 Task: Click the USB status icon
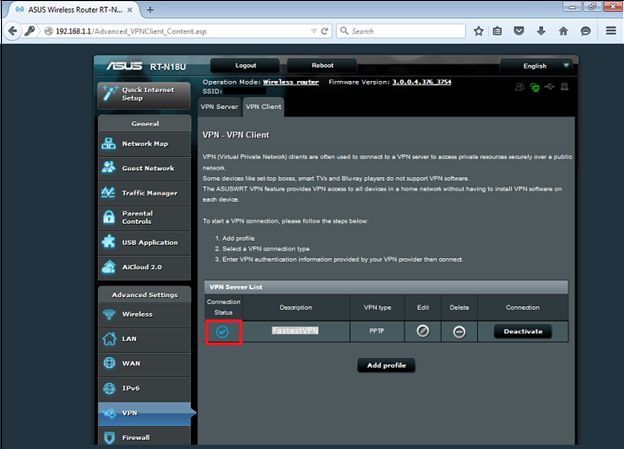549,86
